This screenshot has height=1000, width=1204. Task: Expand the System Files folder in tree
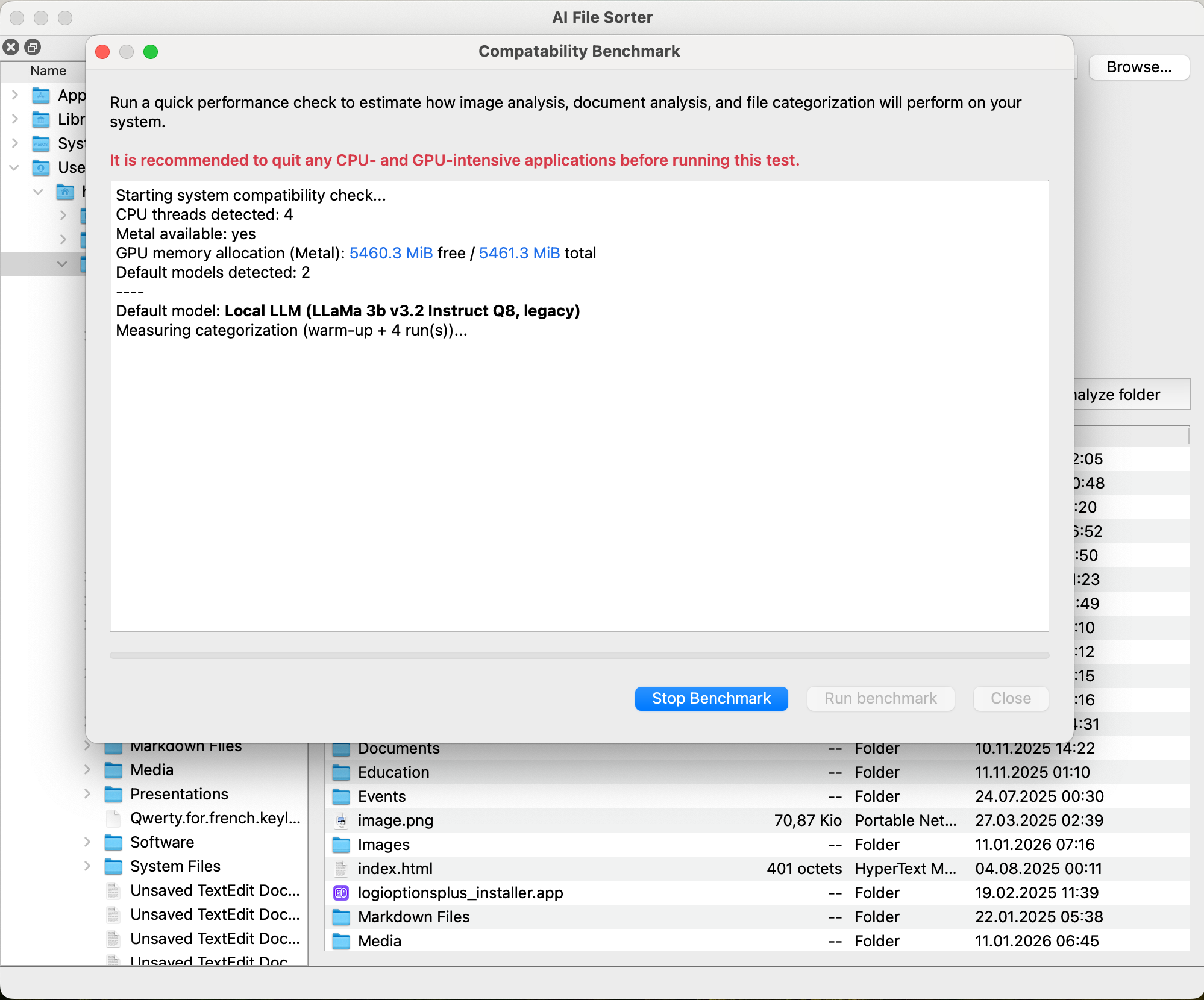coord(87,866)
